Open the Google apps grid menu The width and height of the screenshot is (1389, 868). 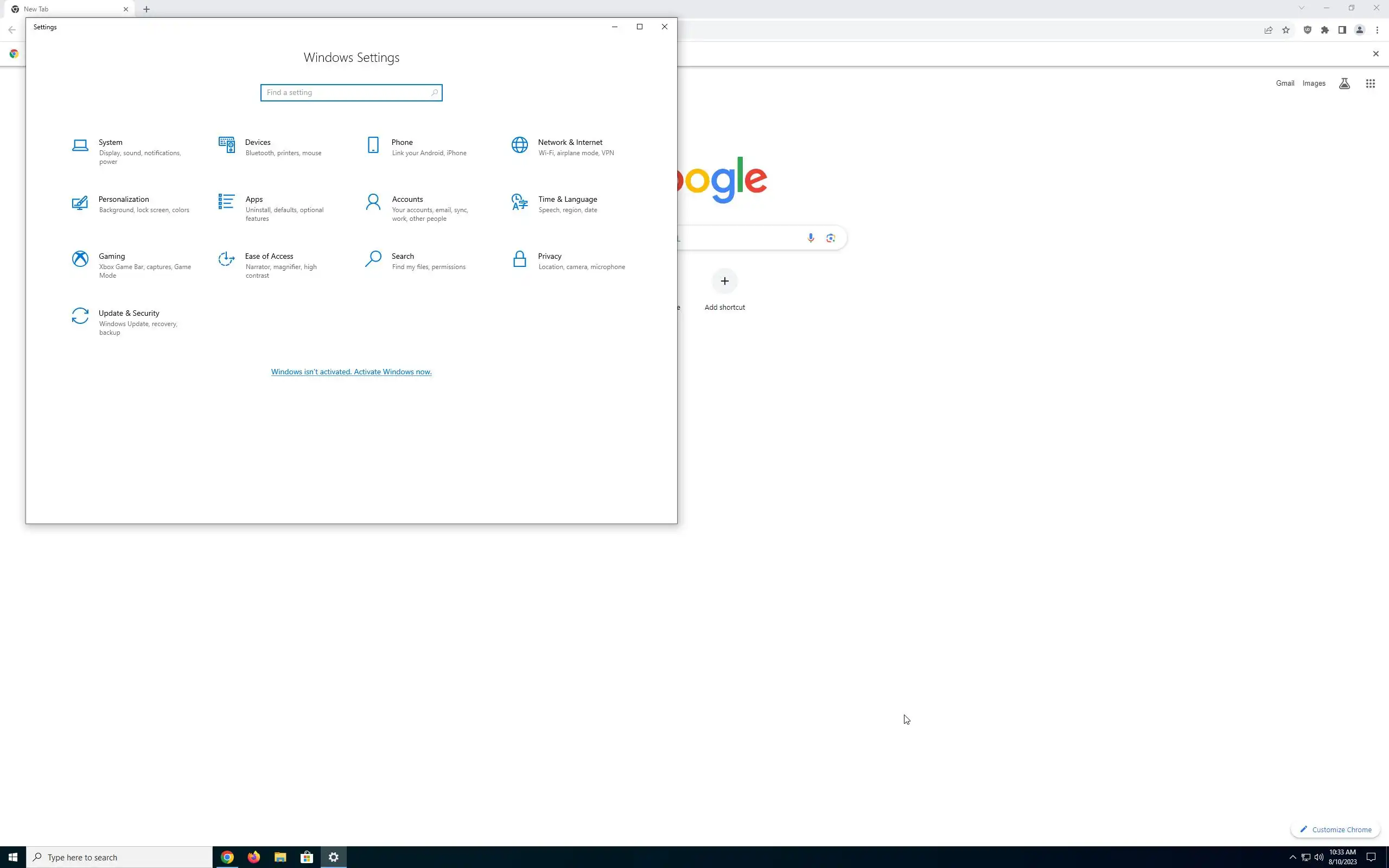click(x=1370, y=84)
